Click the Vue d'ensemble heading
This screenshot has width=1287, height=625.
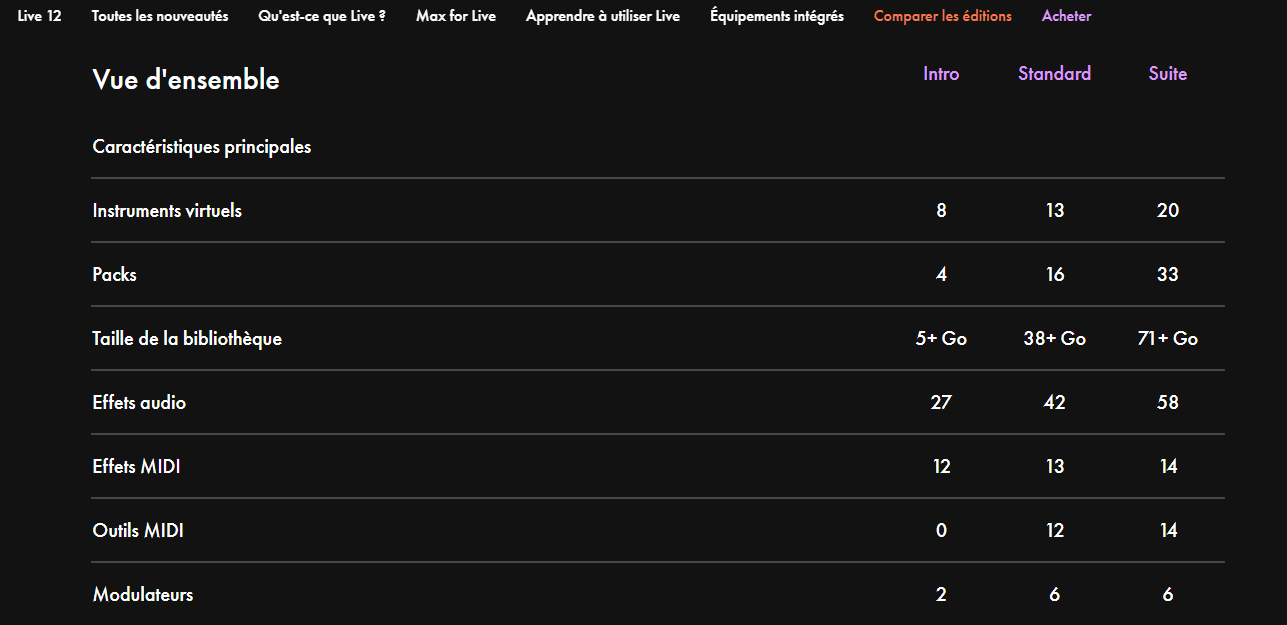pyautogui.click(x=186, y=80)
